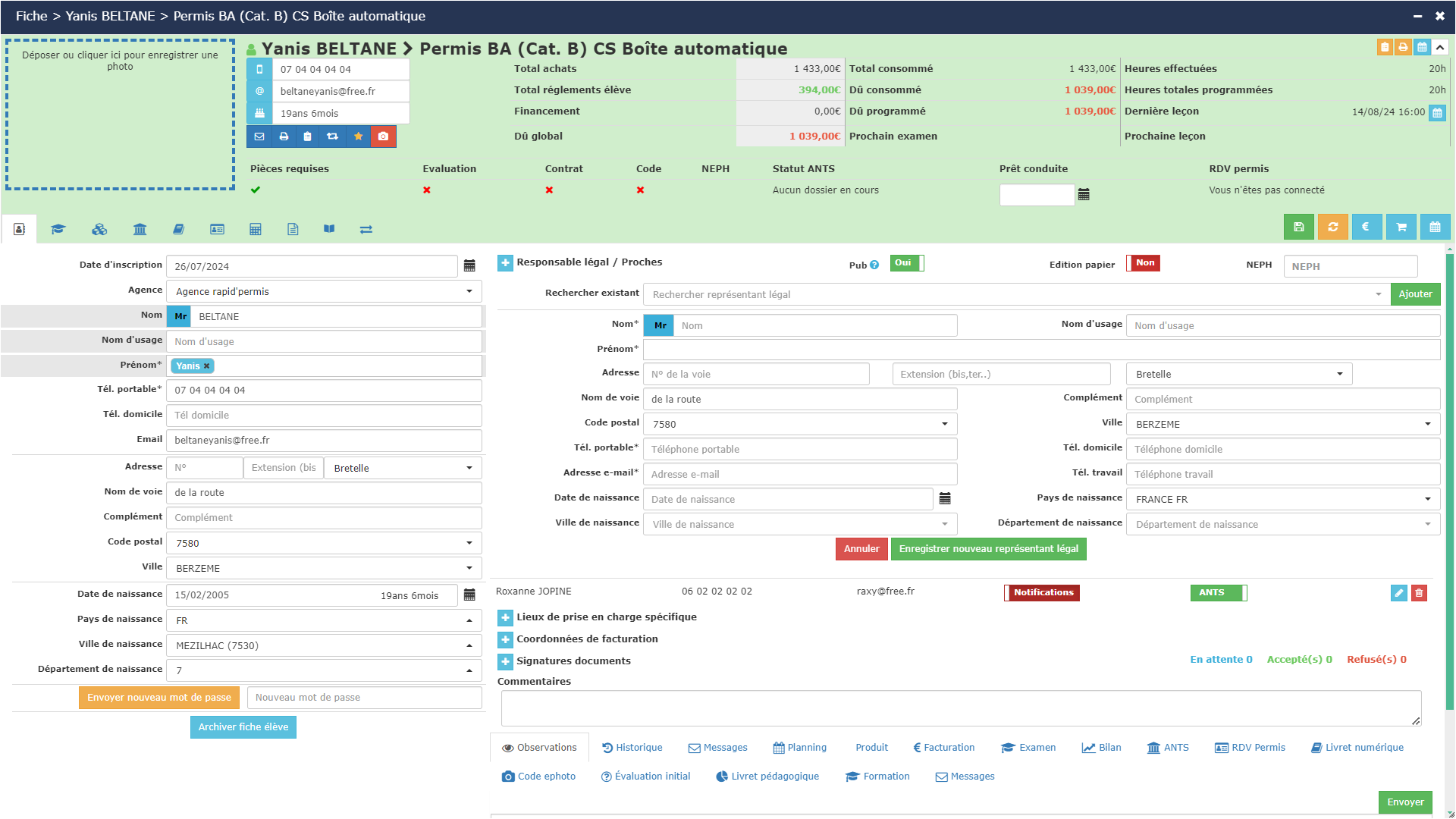Click the shopping cart button

1401,227
